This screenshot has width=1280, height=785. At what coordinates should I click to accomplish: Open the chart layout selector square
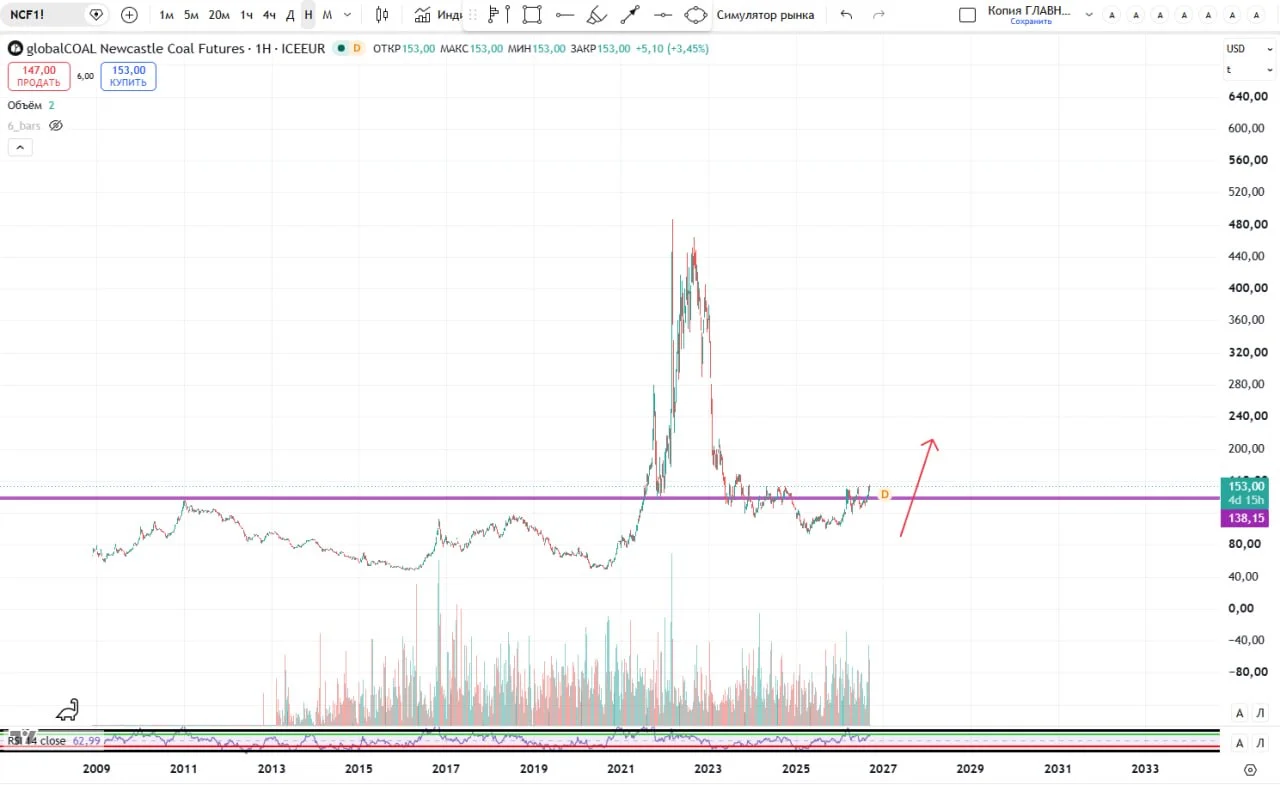[967, 15]
